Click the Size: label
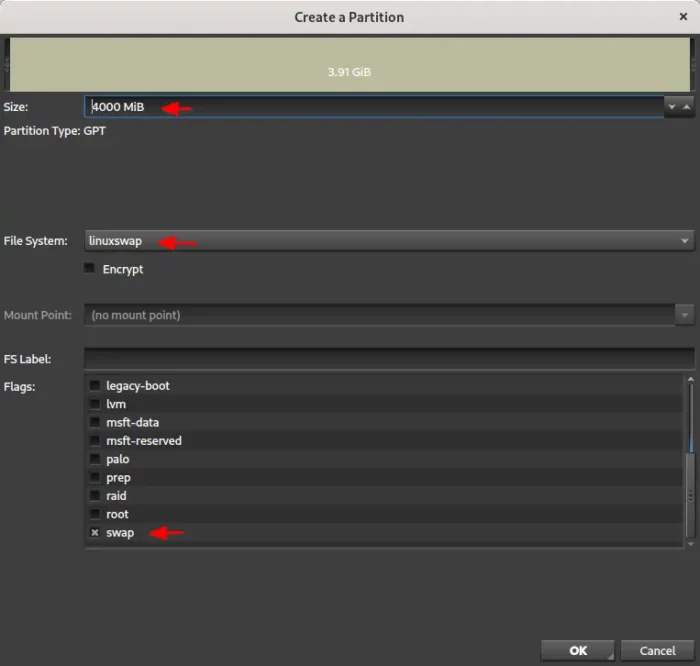 coord(16,107)
